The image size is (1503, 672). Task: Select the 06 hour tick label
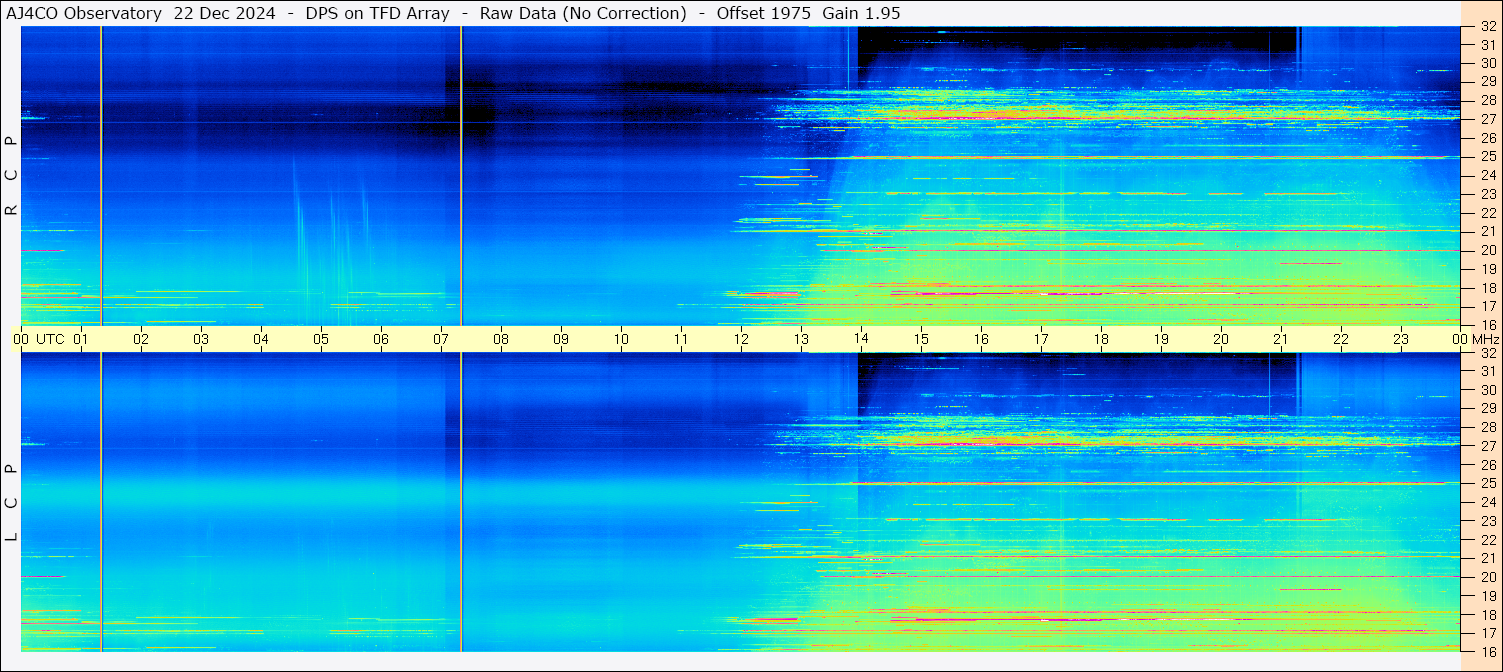(381, 339)
